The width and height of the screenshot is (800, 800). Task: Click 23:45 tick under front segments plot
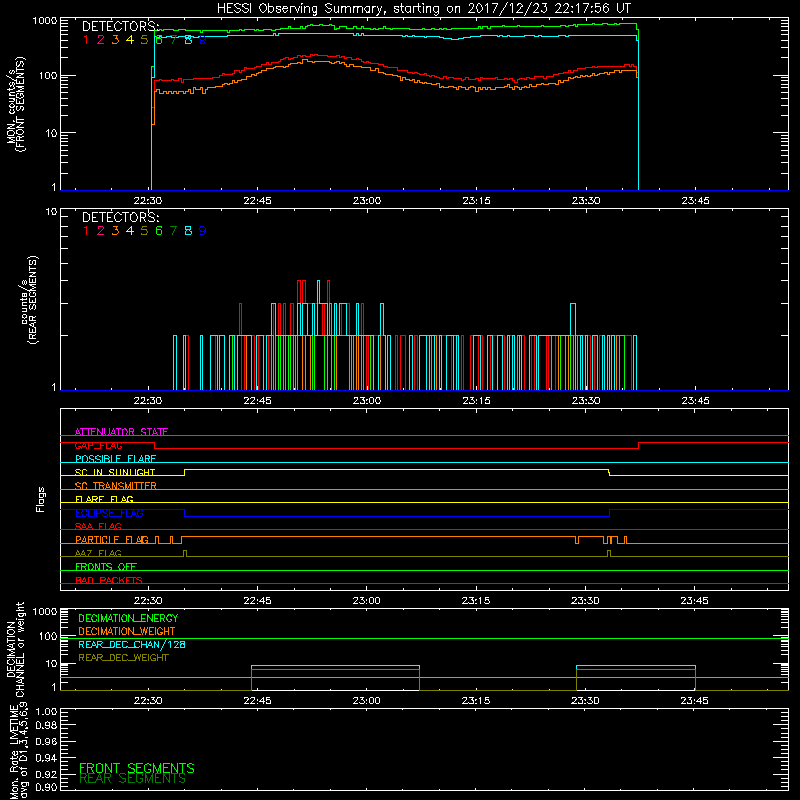tap(695, 201)
